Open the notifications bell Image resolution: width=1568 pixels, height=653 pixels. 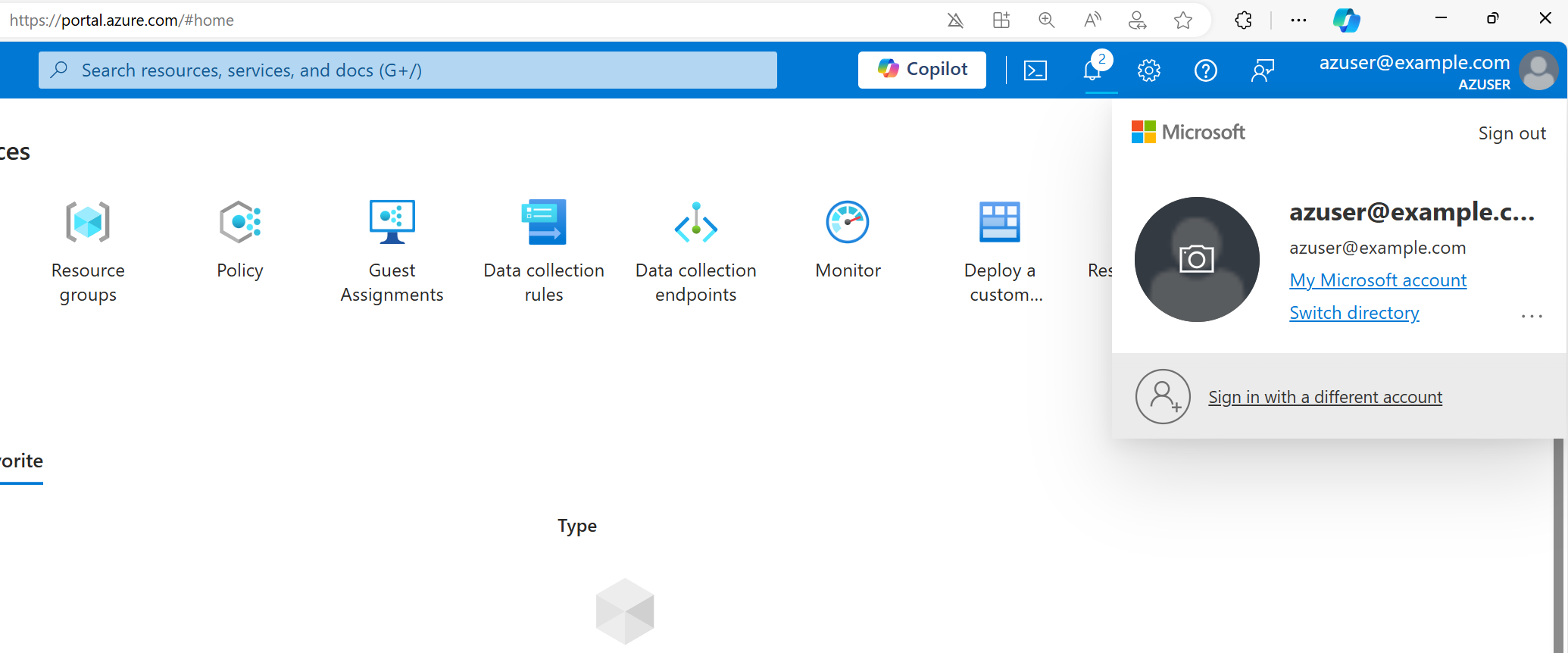[x=1092, y=70]
